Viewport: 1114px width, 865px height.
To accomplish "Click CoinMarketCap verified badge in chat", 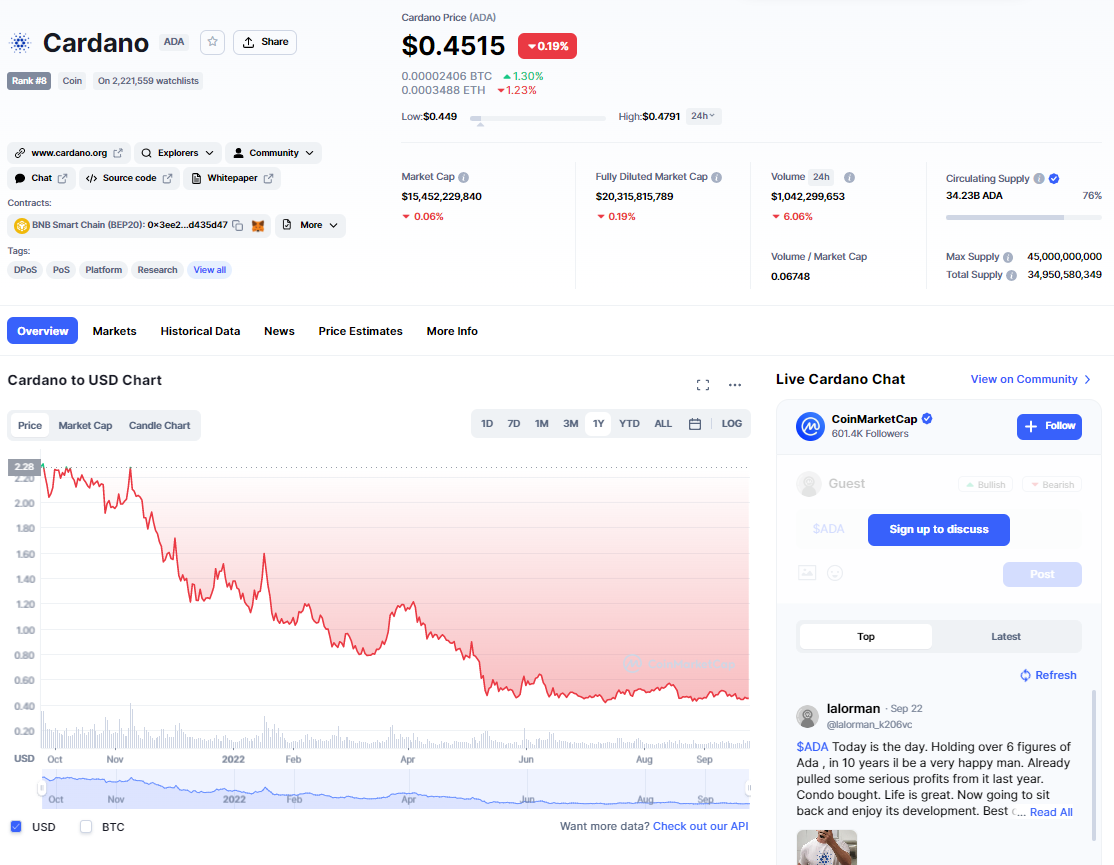I will click(927, 419).
